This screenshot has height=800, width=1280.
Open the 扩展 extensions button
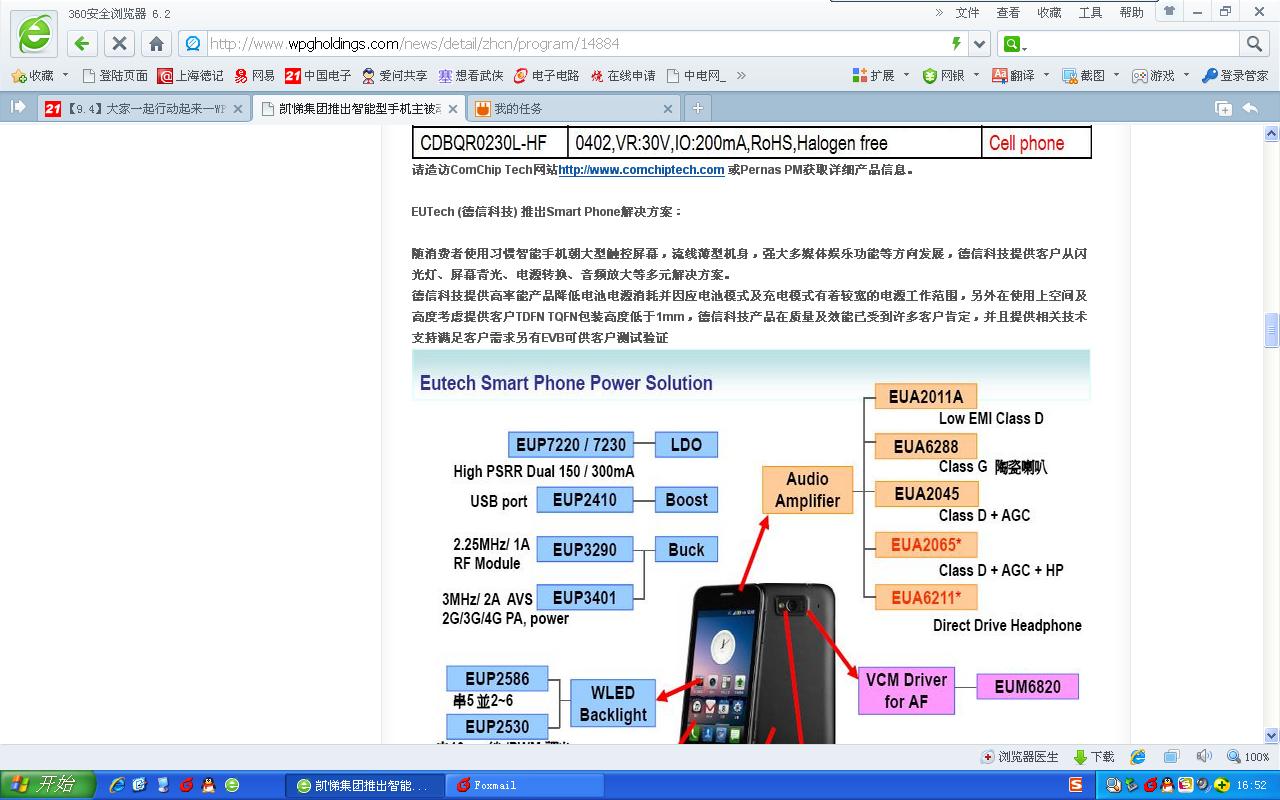point(874,75)
